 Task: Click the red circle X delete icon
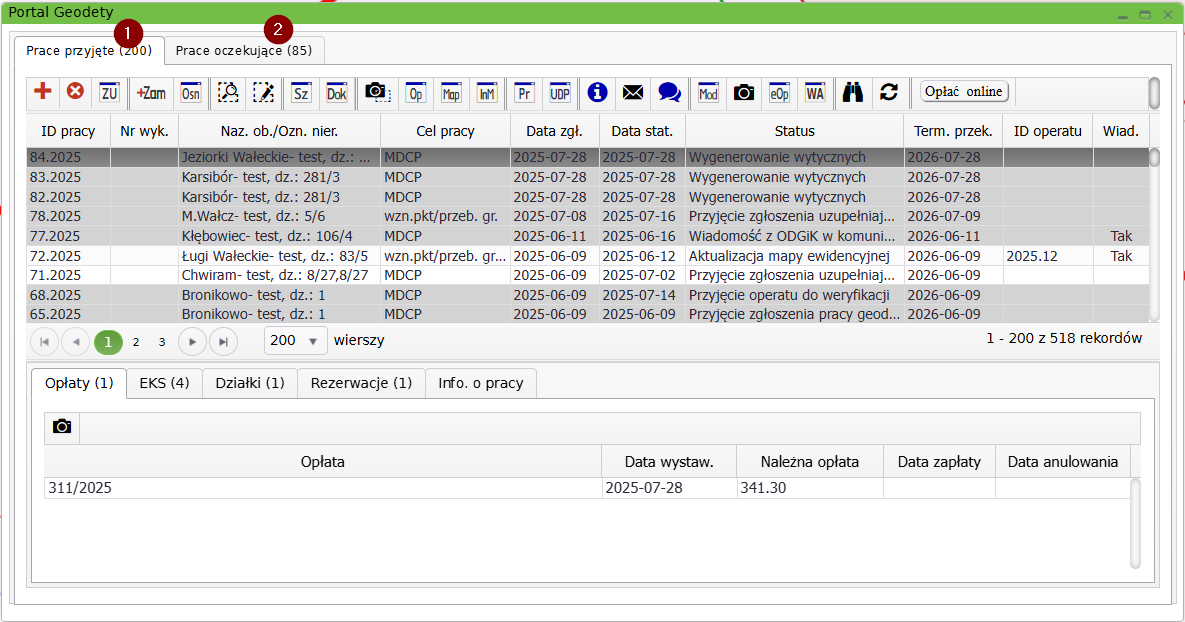[75, 92]
